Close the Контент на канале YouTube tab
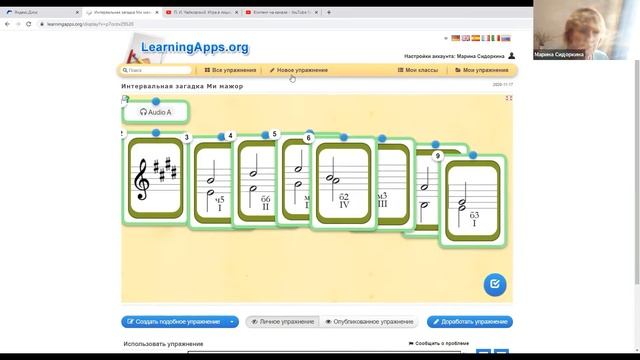 click(316, 12)
